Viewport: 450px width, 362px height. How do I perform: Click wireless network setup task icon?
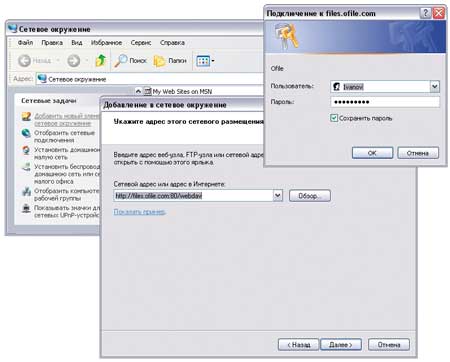coord(26,167)
